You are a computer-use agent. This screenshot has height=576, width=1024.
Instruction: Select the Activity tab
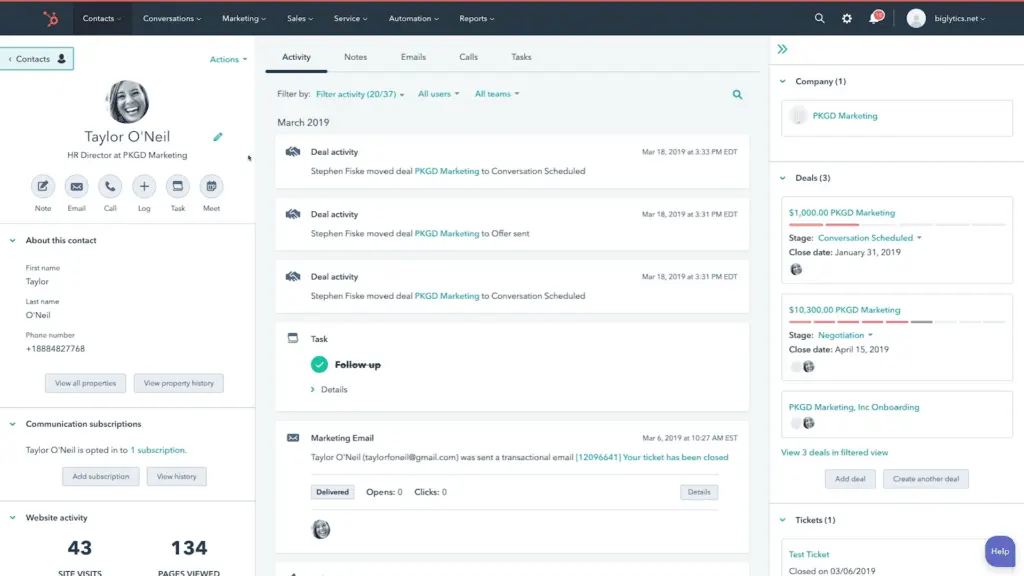pyautogui.click(x=296, y=57)
